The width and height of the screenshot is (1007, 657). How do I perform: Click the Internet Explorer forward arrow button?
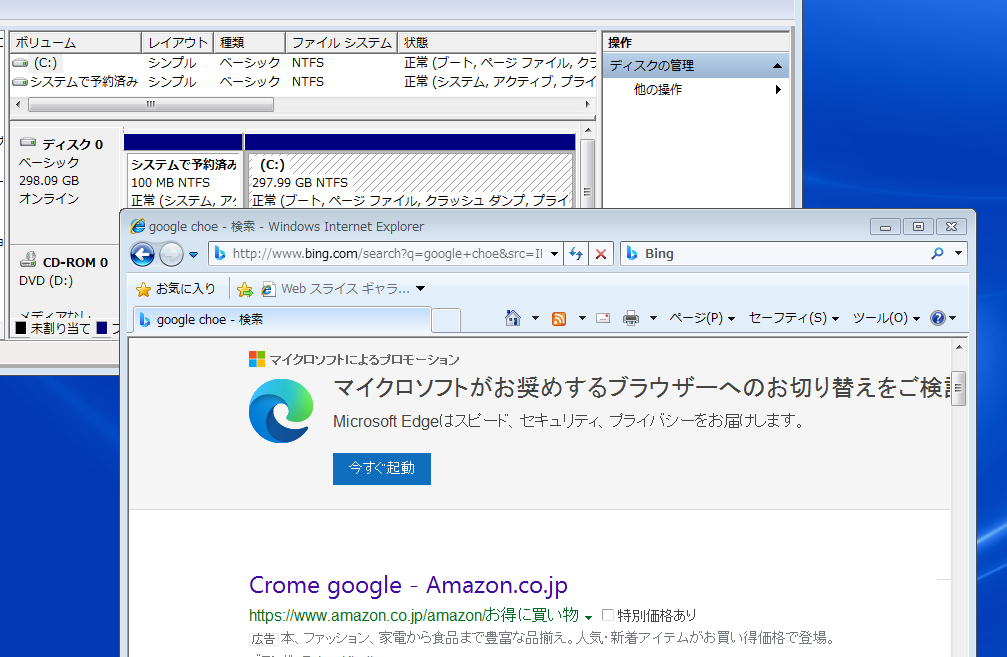pos(171,254)
